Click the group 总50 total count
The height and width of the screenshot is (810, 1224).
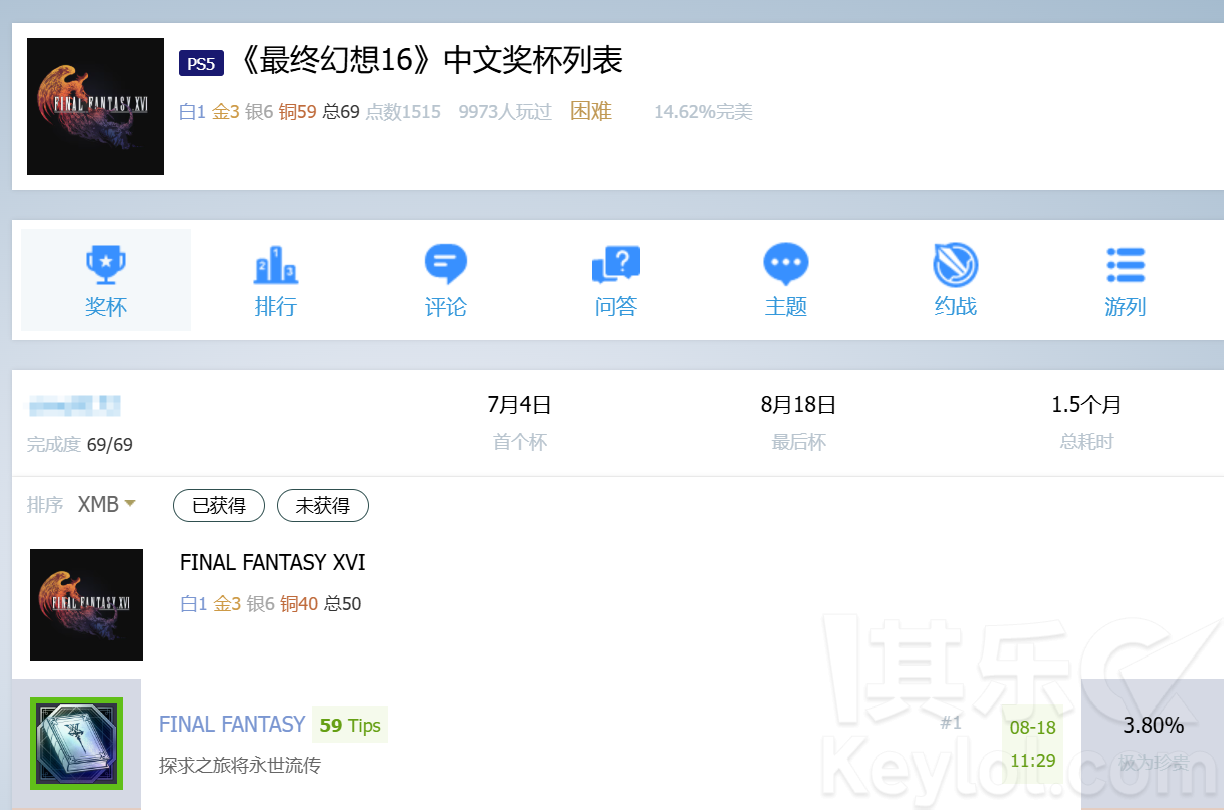343,604
